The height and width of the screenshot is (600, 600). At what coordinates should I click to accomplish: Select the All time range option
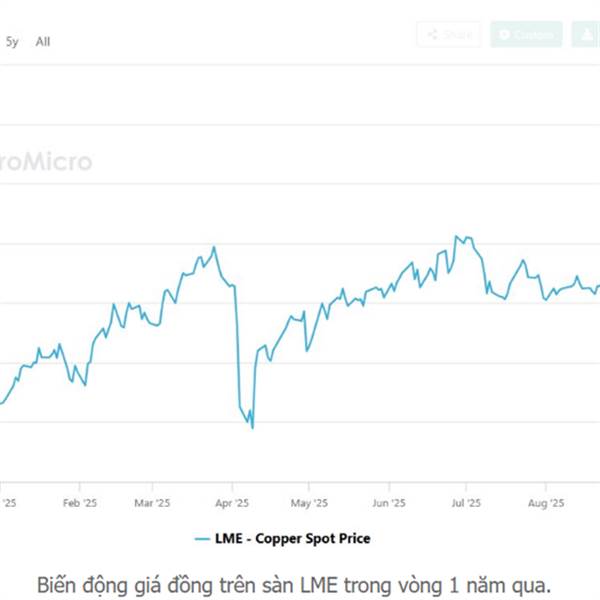(x=43, y=42)
